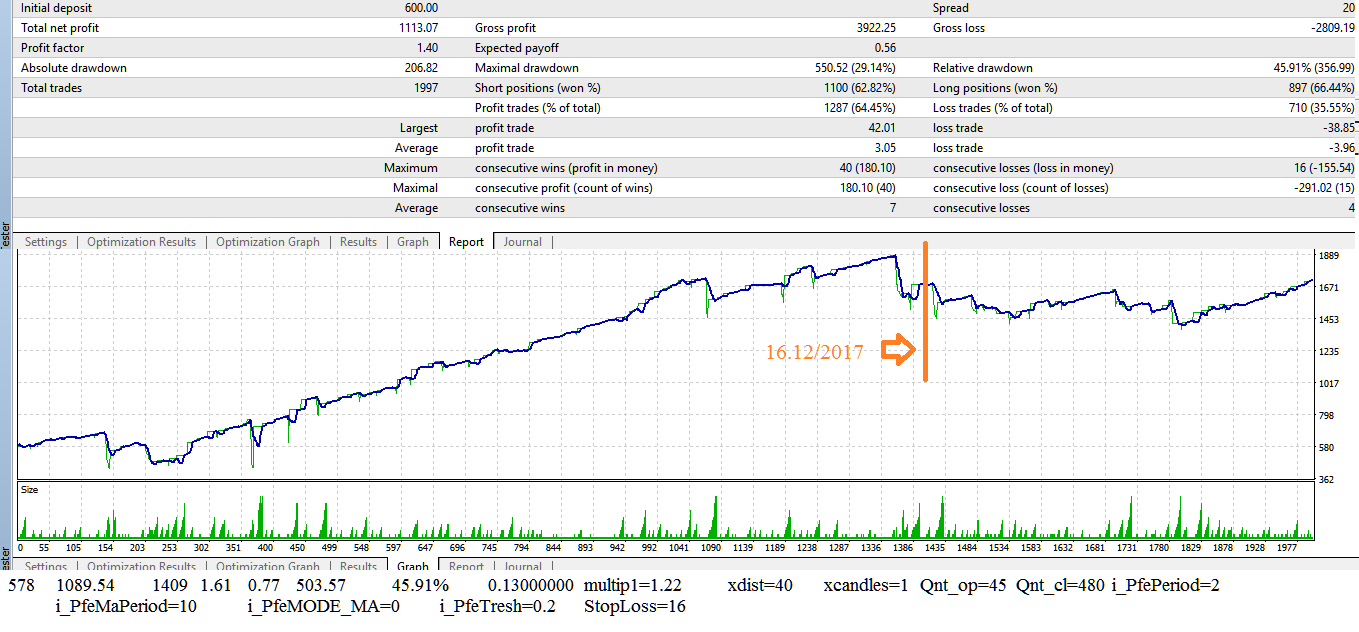Image resolution: width=1359 pixels, height=632 pixels.
Task: Open the Journal tab above the balance chart
Action: 522,242
